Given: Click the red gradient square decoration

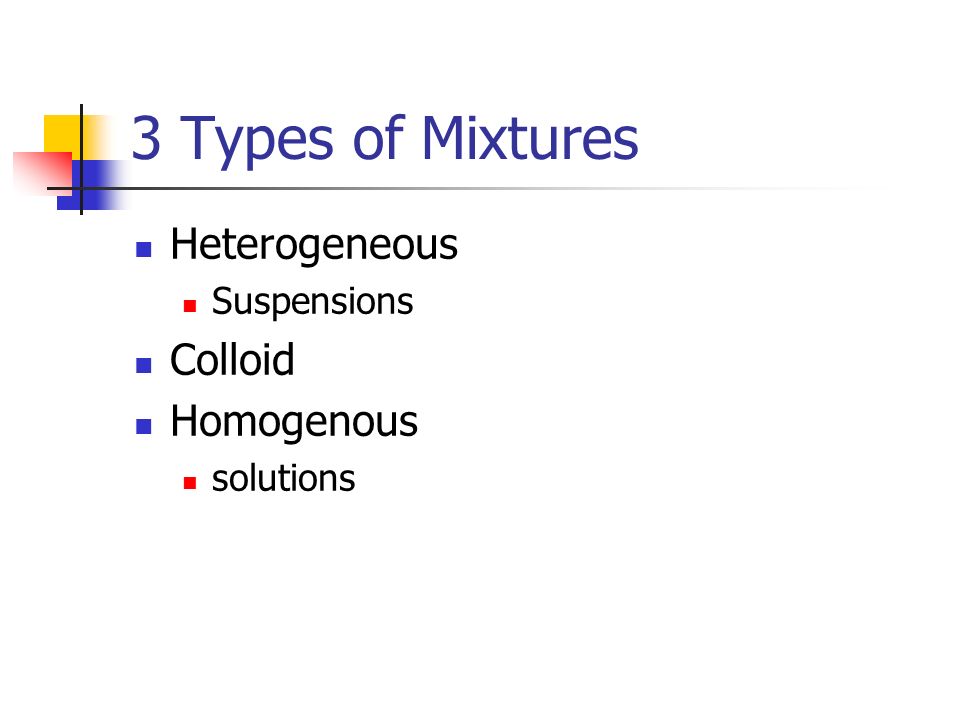Looking at the screenshot, I should point(42,173).
